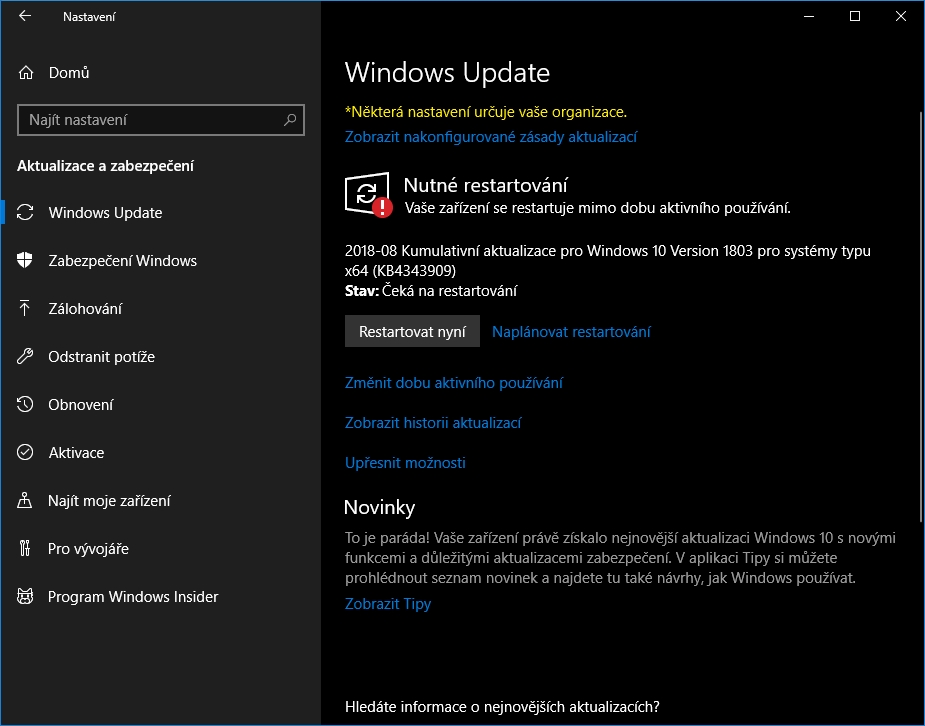The height and width of the screenshot is (726, 925).
Task: Click the Odstranit potíže wrench icon
Action: [25, 356]
